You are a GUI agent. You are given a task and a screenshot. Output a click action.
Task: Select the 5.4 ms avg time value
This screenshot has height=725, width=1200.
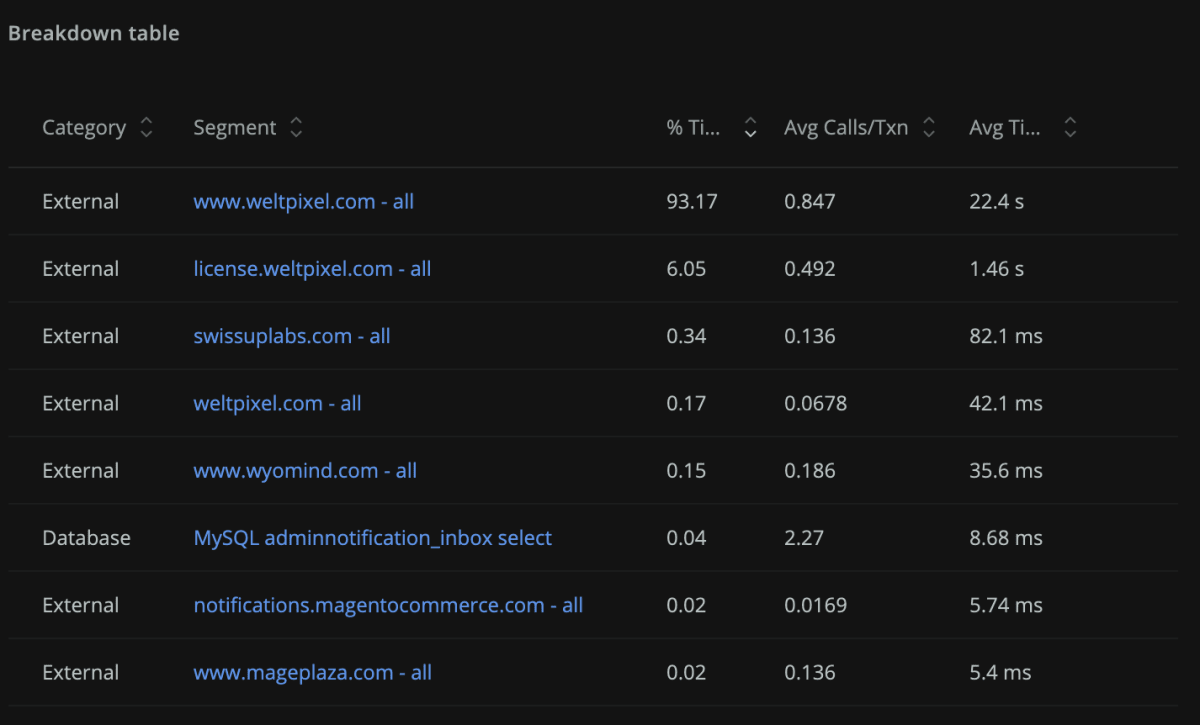pyautogui.click(x=1000, y=673)
